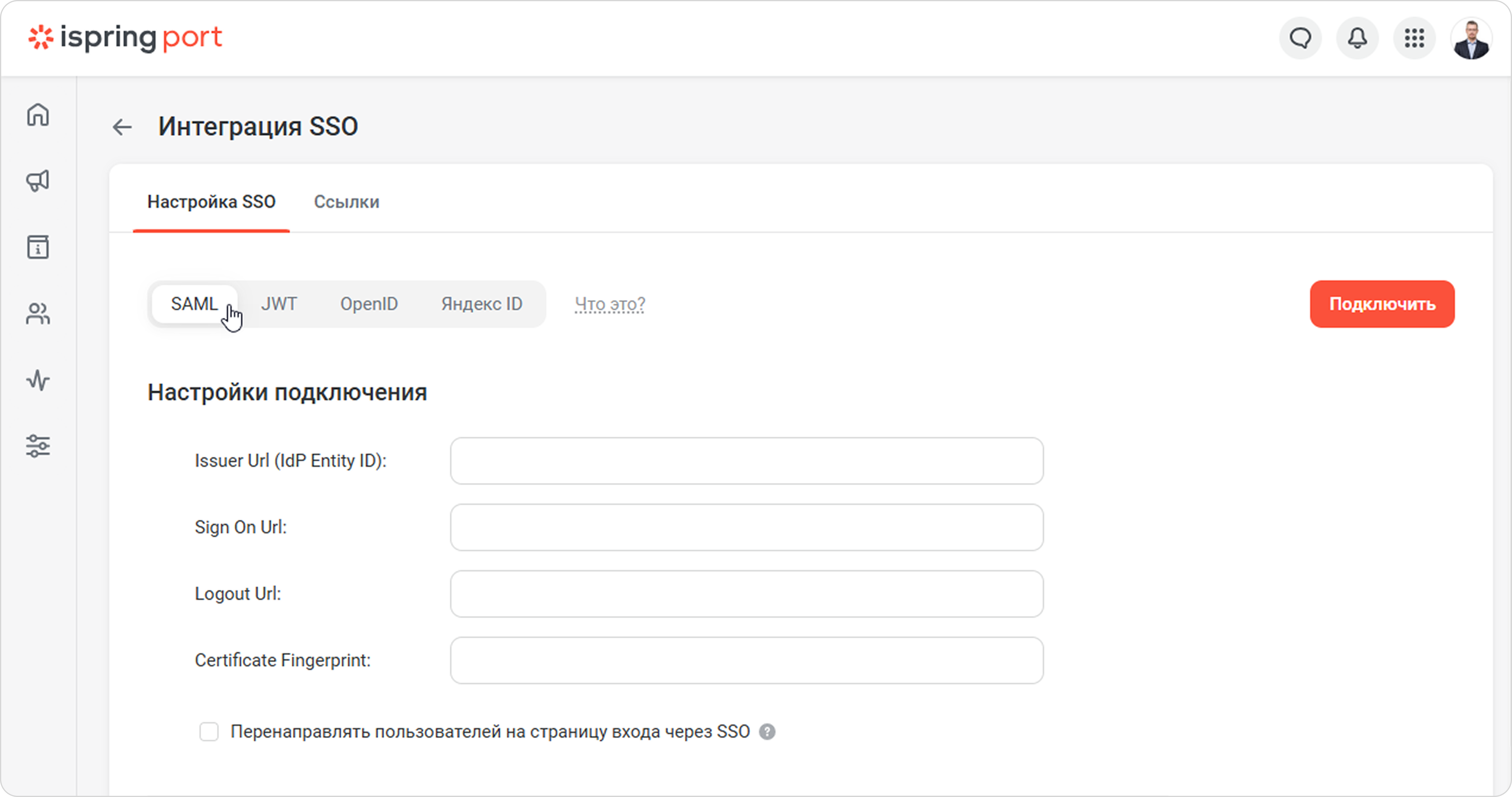Focus the Issuer Url input field

click(x=746, y=461)
